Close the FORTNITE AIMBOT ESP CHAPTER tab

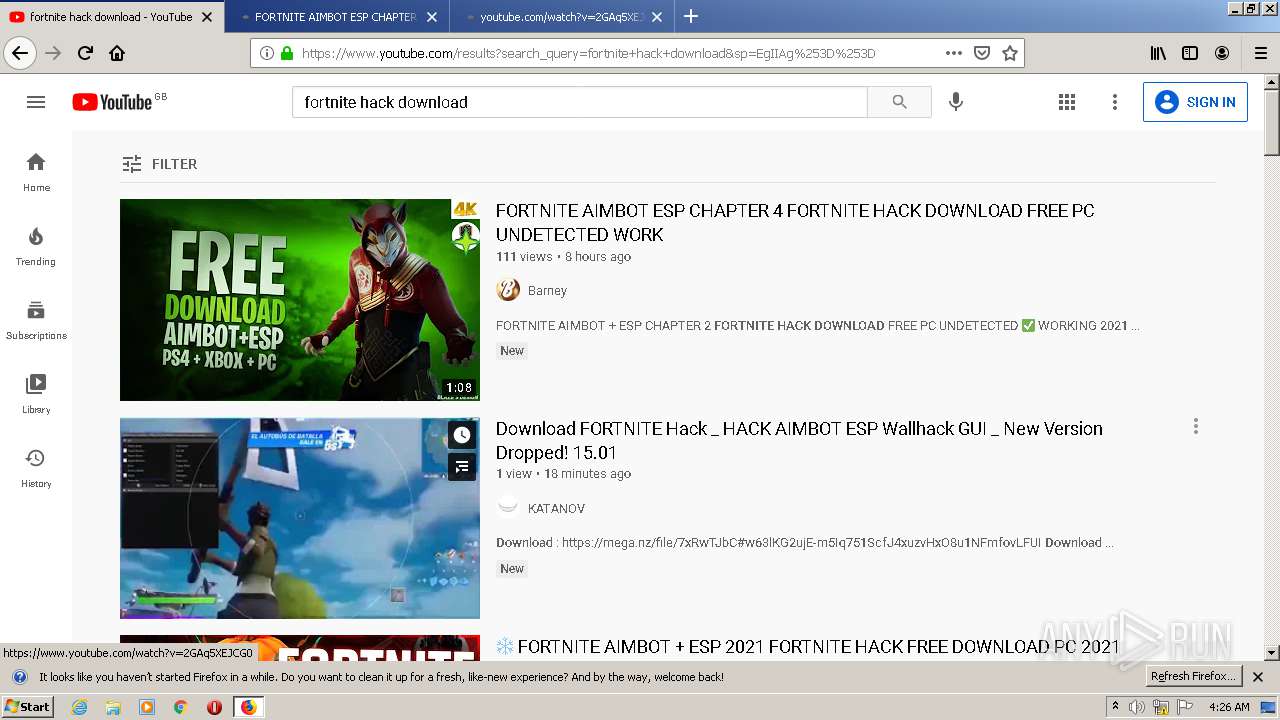(432, 16)
